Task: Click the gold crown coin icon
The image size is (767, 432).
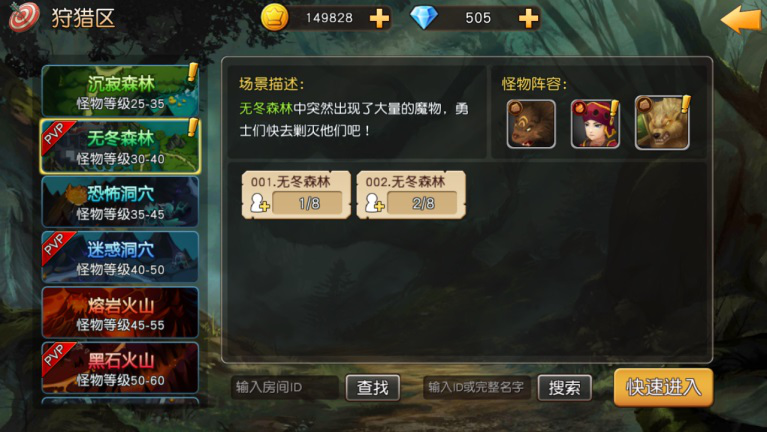Action: click(x=274, y=18)
